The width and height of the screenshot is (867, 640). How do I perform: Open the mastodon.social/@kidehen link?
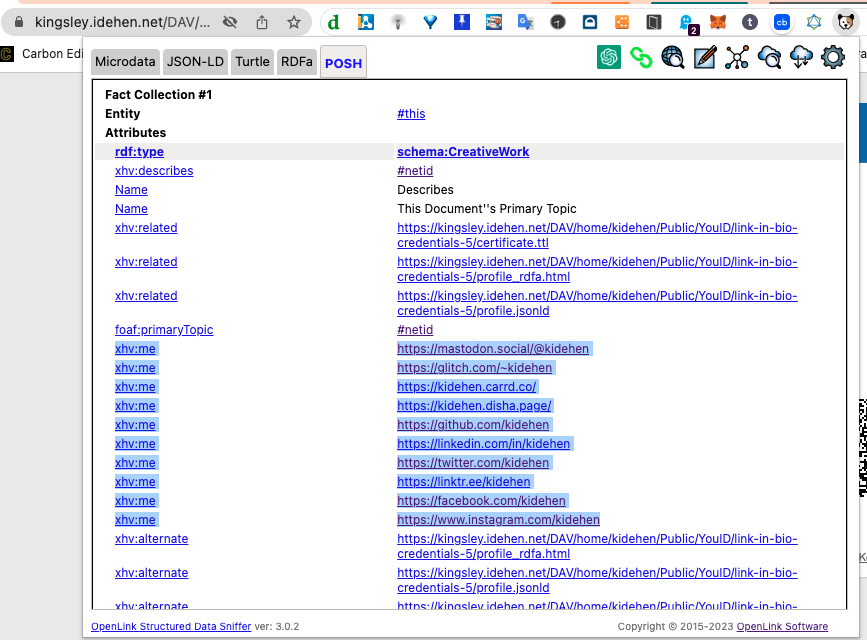point(493,348)
